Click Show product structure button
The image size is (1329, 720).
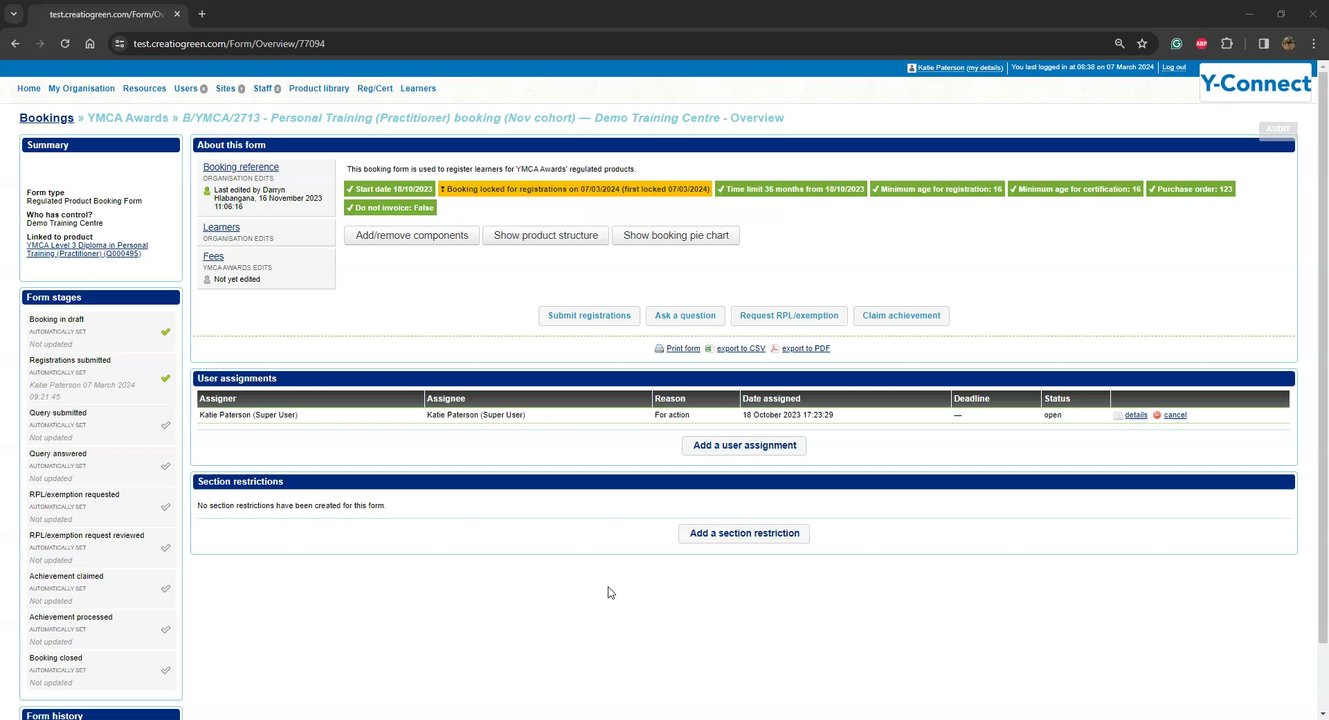point(546,236)
